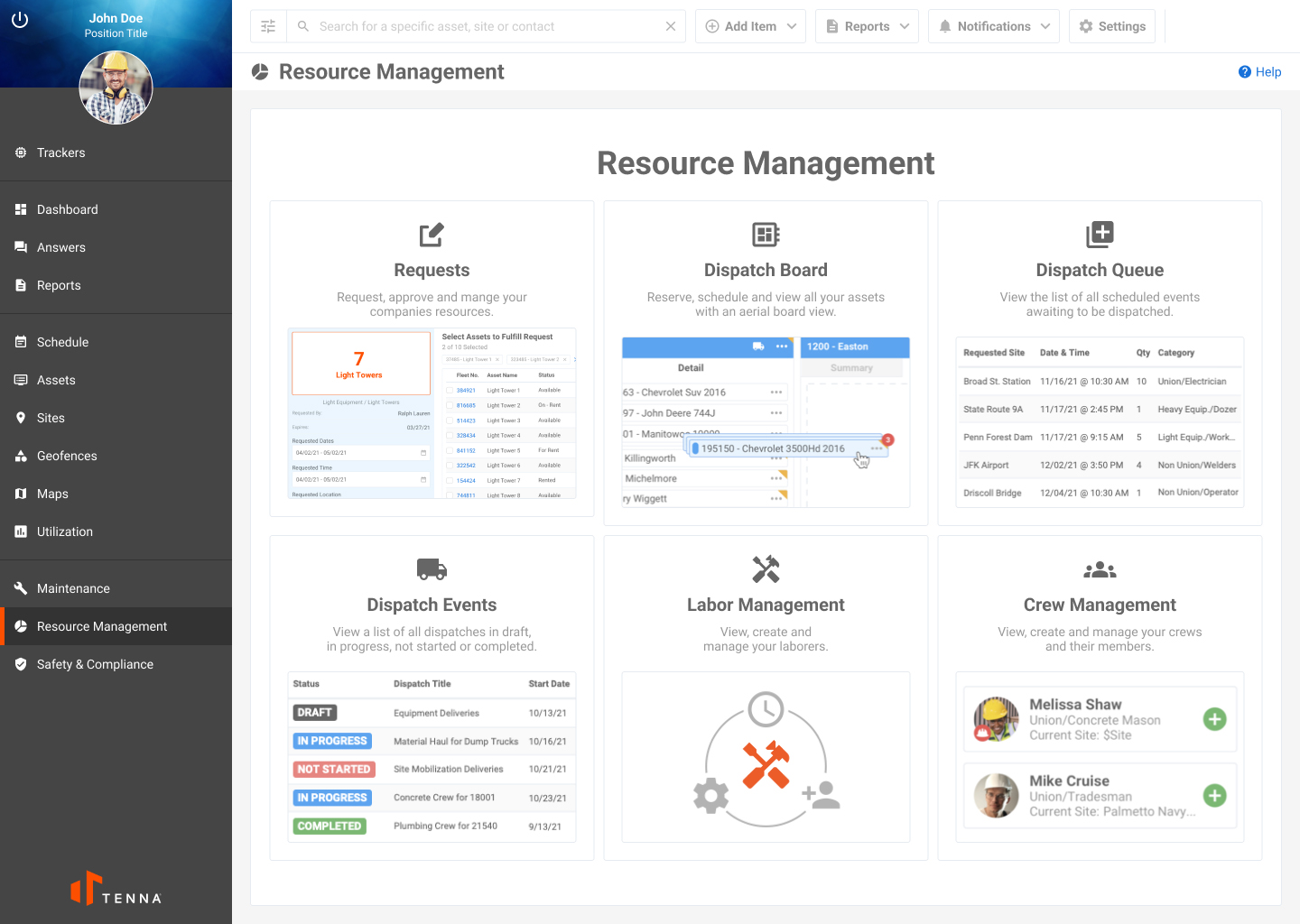Click the Labor Management crossed-tools icon
The width and height of the screenshot is (1300, 924).
pos(766,568)
